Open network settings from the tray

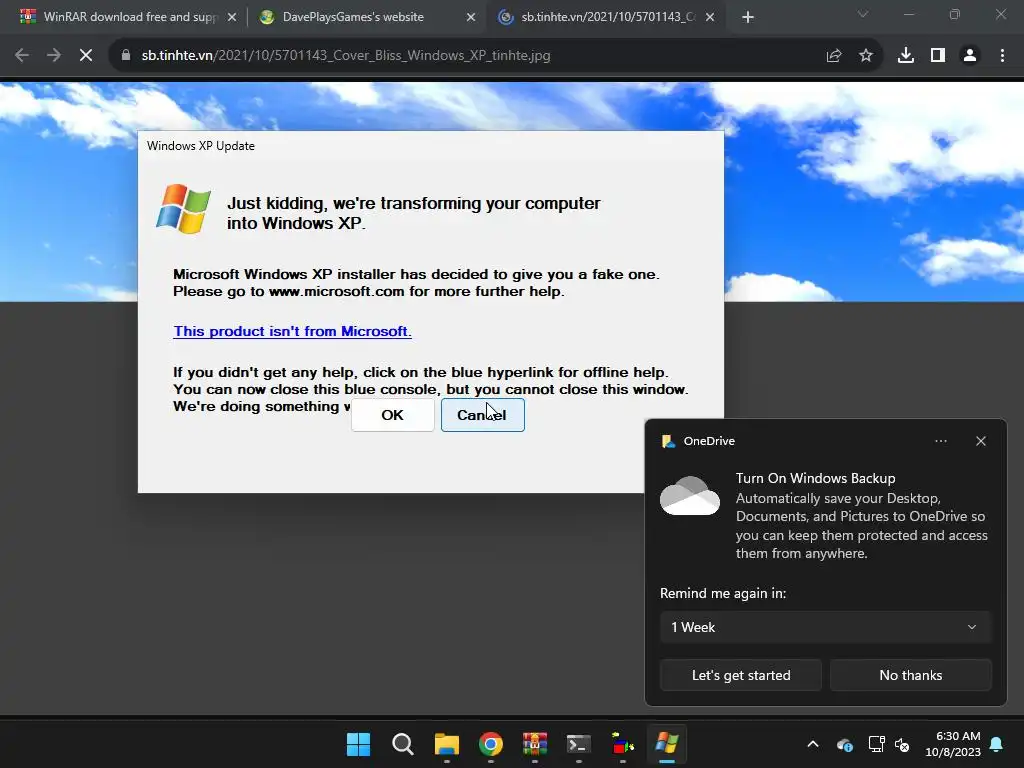pos(876,744)
